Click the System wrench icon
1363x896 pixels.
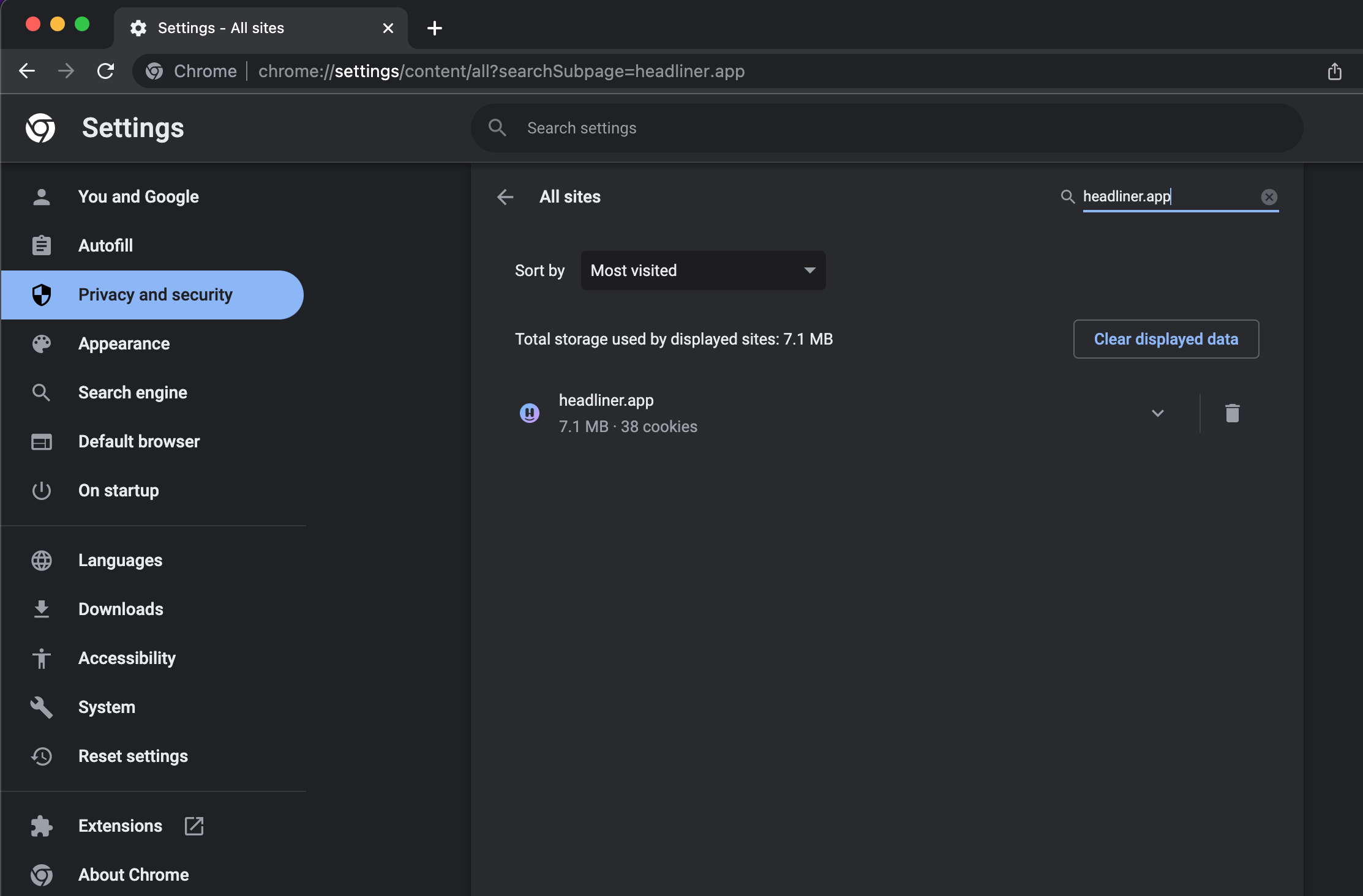42,707
